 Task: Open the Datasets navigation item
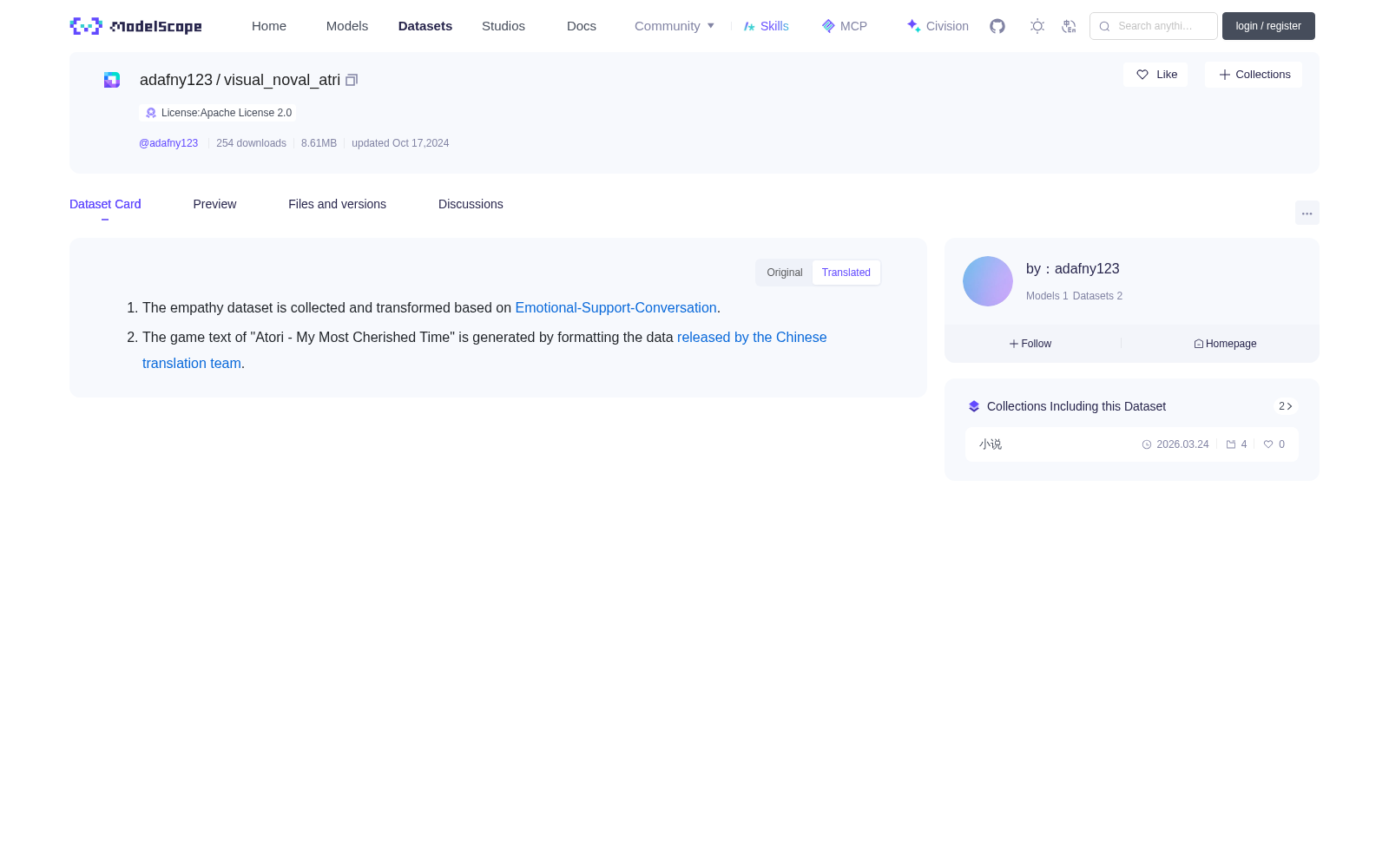425,26
